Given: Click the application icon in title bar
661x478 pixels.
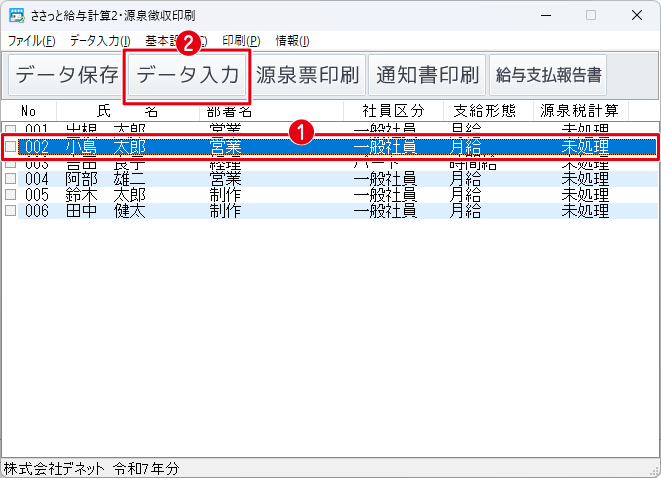Looking at the screenshot, I should (14, 14).
